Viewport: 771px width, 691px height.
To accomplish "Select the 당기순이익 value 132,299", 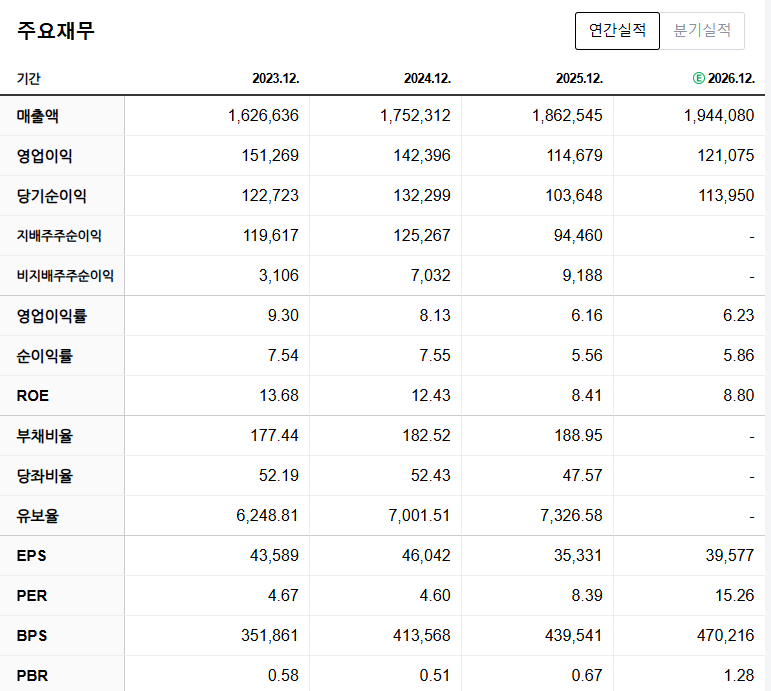I will click(422, 195).
